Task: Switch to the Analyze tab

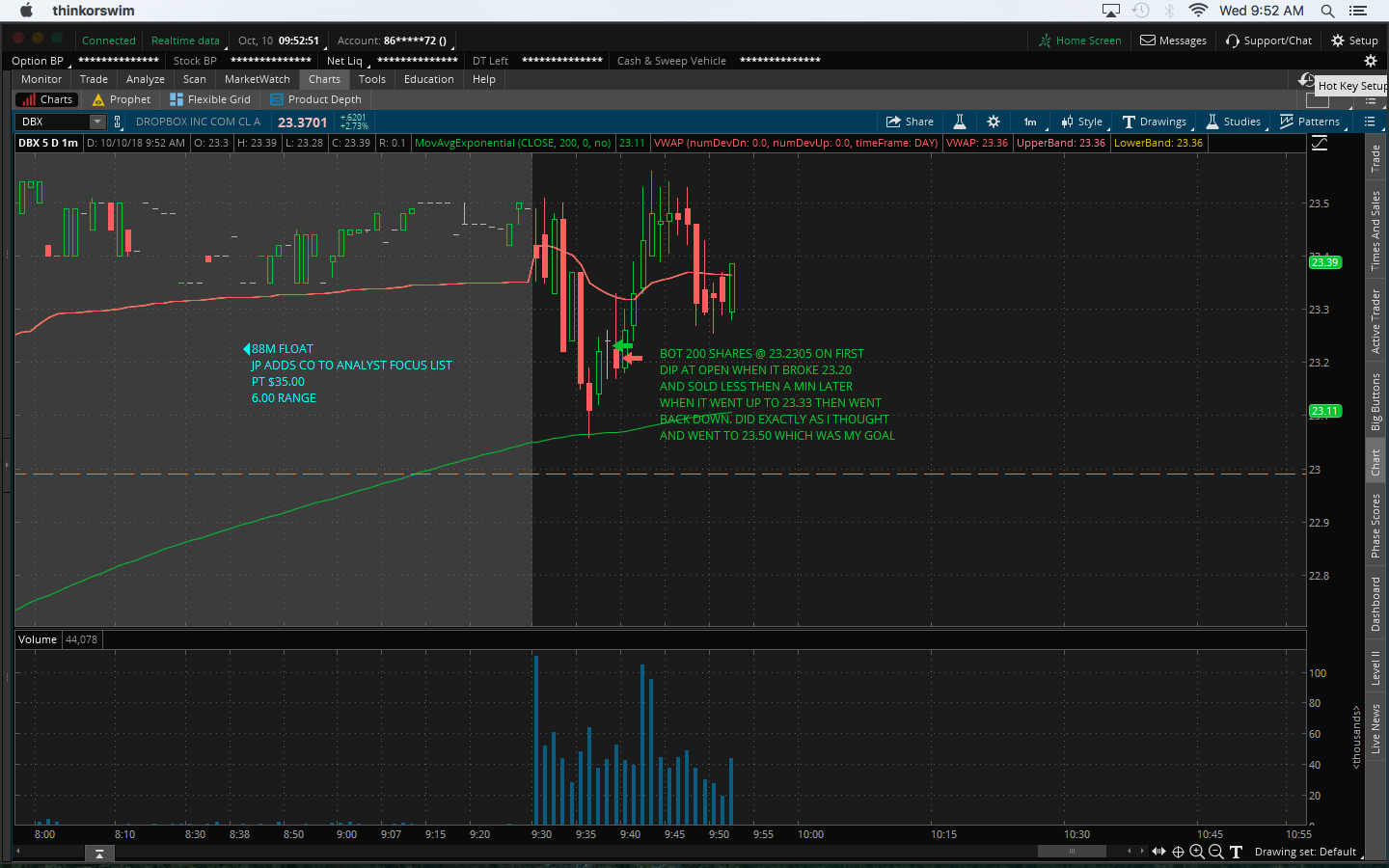Action: 146,79
